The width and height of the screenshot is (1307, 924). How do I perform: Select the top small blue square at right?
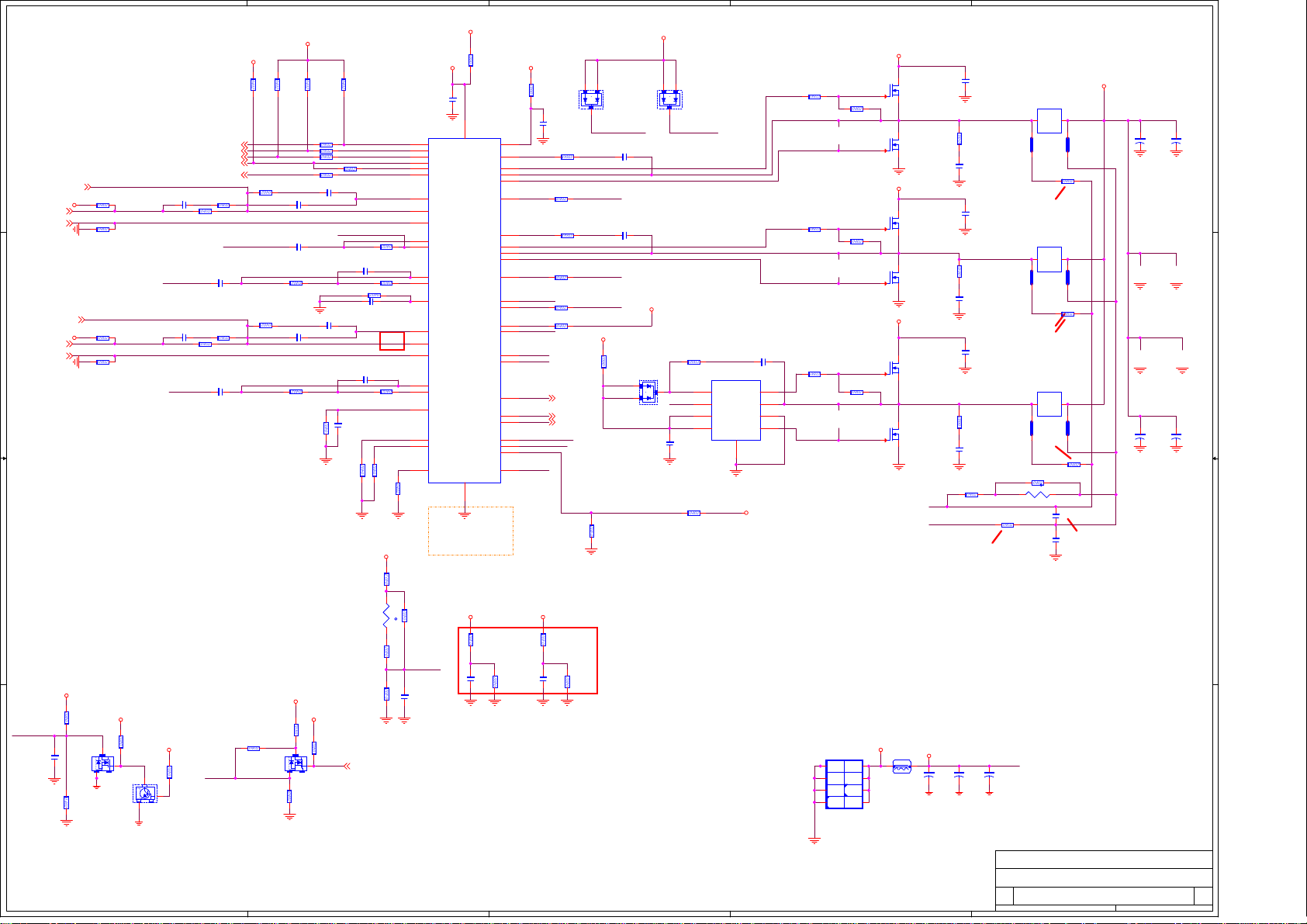(1049, 121)
